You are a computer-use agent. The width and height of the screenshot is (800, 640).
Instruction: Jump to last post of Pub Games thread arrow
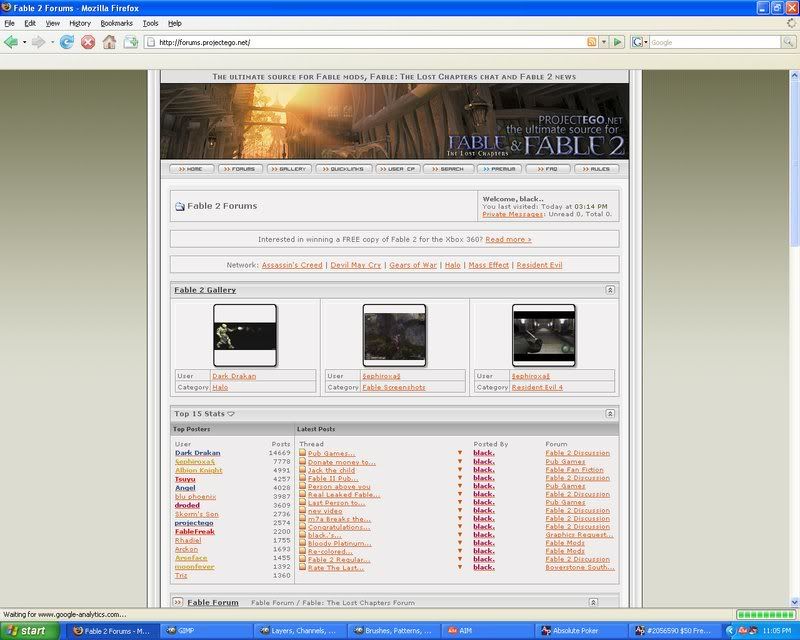[460, 453]
